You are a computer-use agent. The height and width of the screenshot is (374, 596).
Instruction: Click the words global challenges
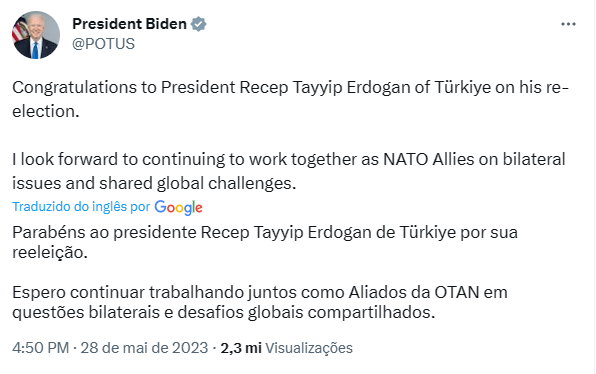click(x=226, y=184)
